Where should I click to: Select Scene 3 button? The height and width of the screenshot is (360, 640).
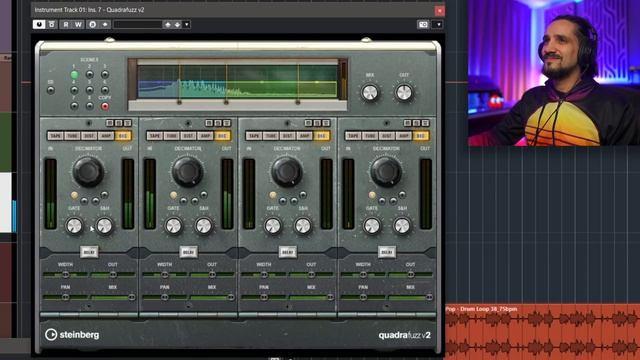coord(105,75)
